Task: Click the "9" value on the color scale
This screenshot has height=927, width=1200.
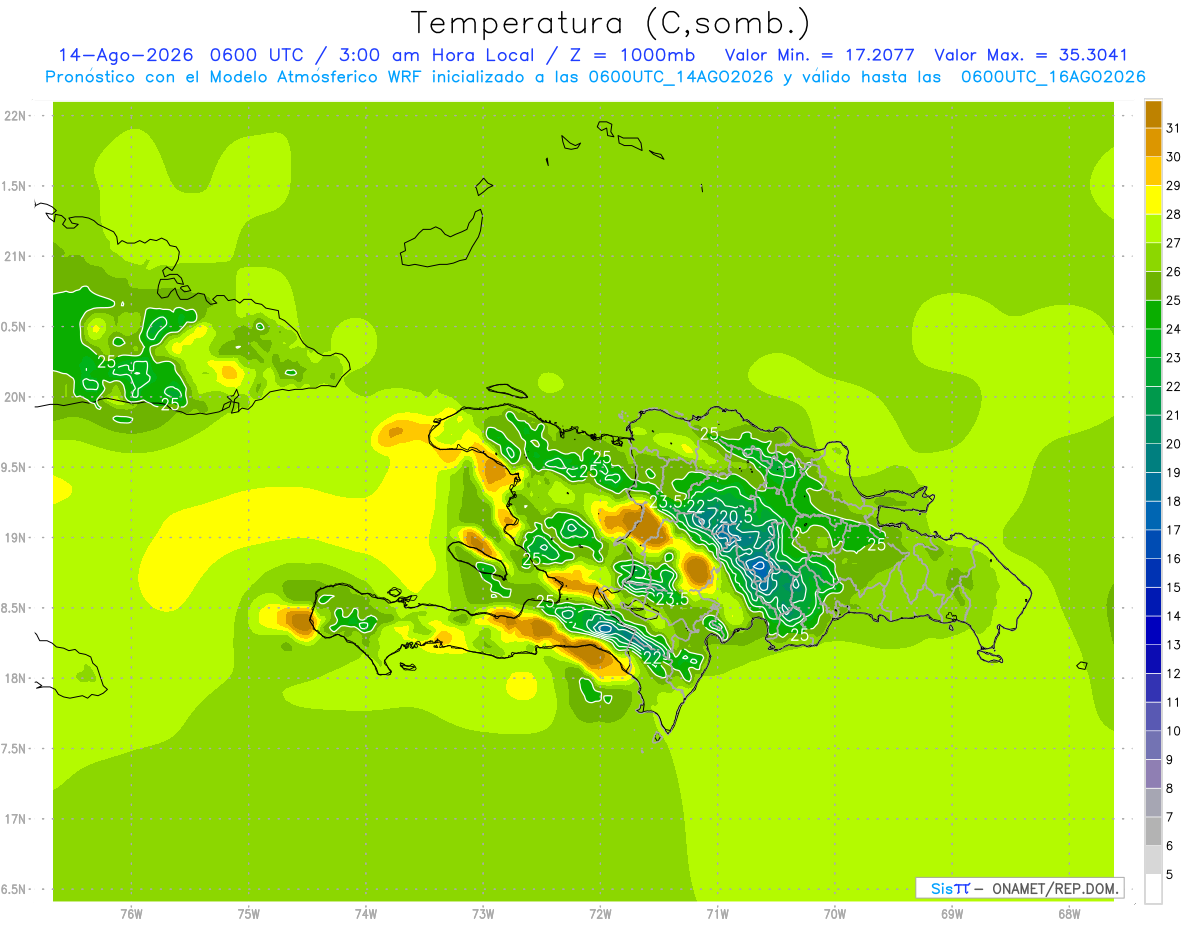Action: click(x=1170, y=760)
